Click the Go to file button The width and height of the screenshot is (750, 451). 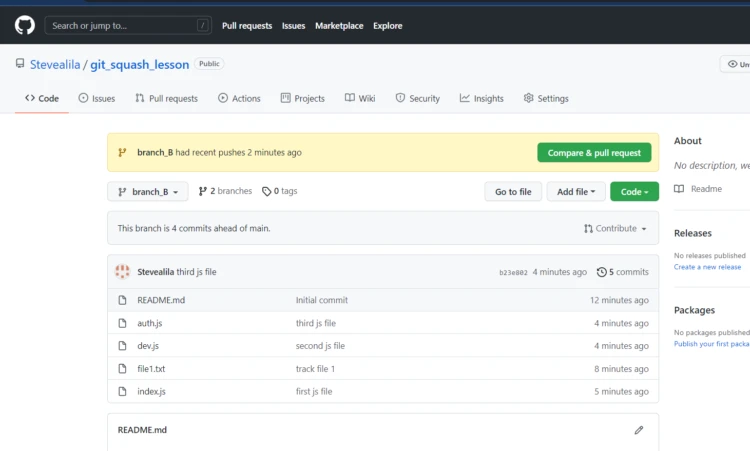pos(513,192)
